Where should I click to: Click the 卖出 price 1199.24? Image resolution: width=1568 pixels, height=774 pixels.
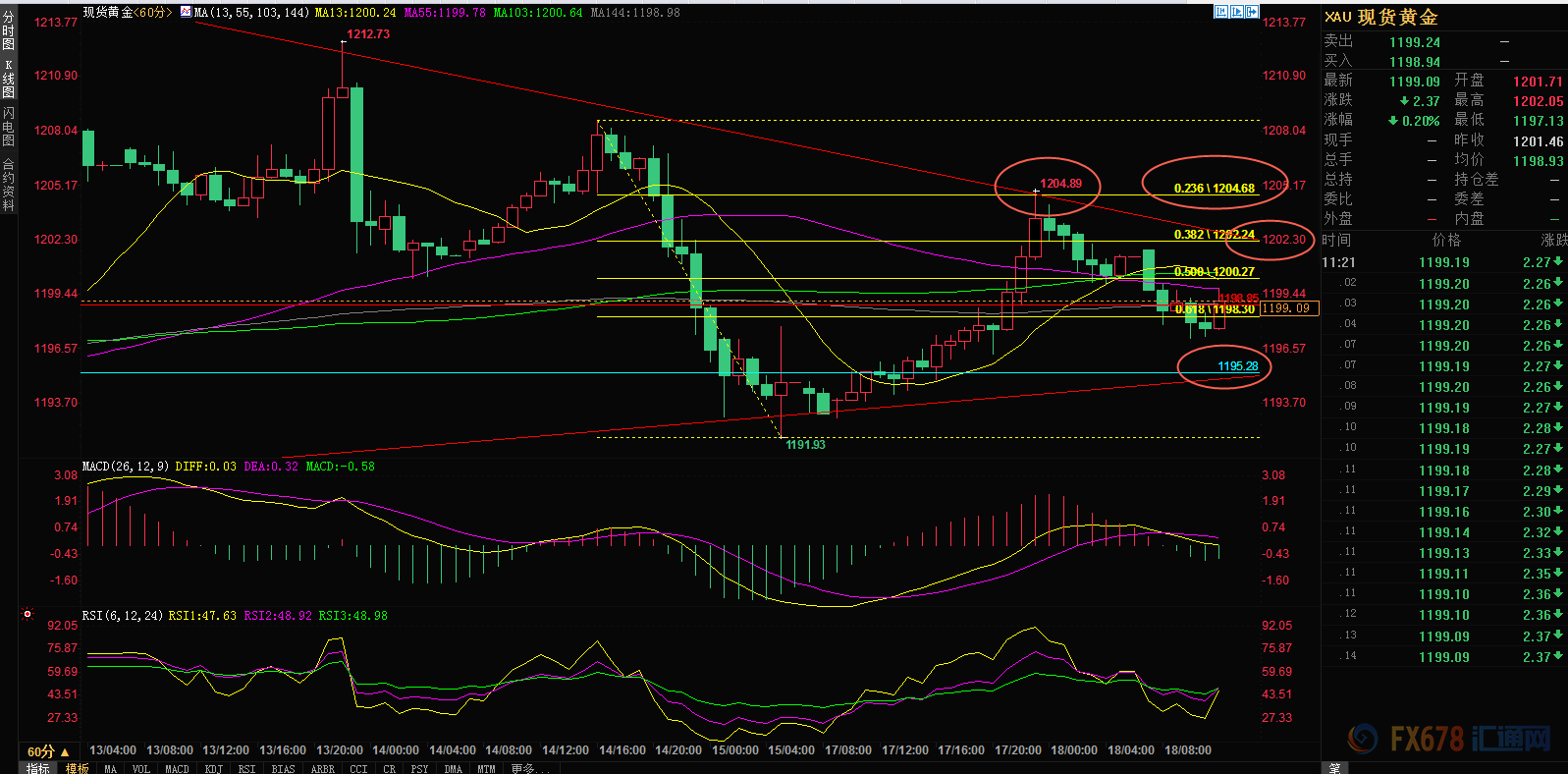(x=1415, y=42)
